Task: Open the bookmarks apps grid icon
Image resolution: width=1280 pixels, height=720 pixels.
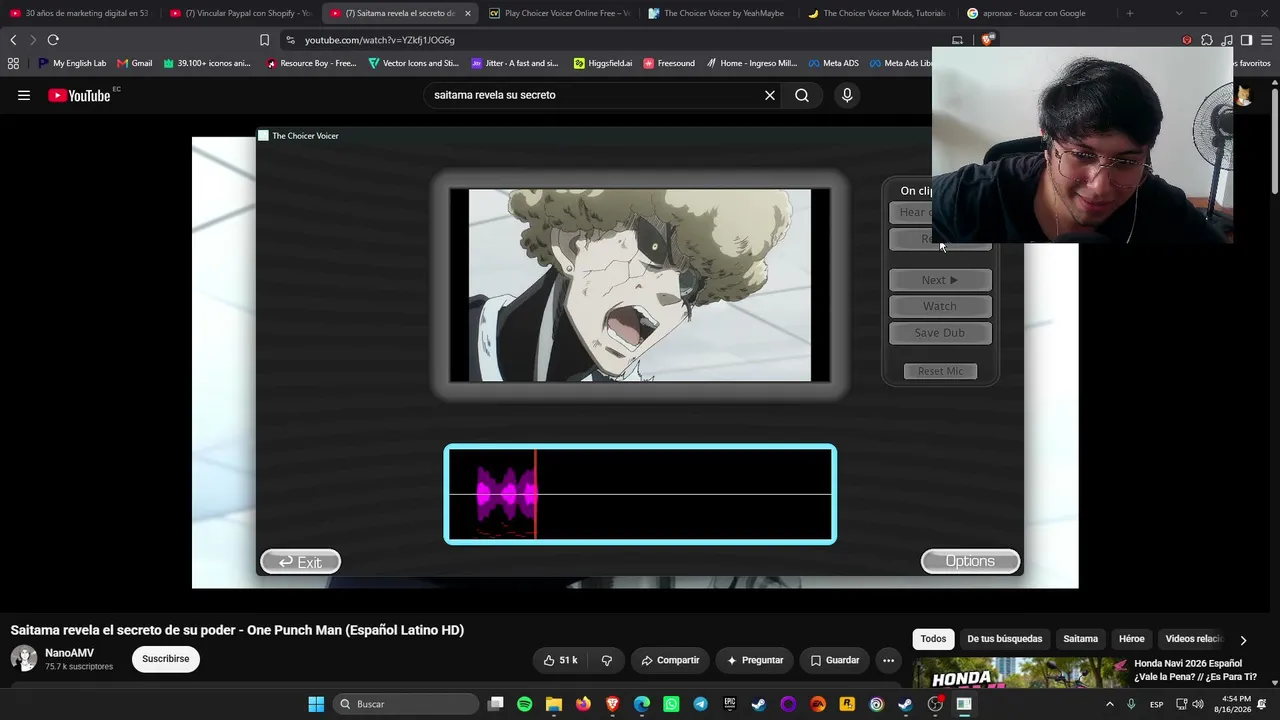Action: (x=13, y=63)
